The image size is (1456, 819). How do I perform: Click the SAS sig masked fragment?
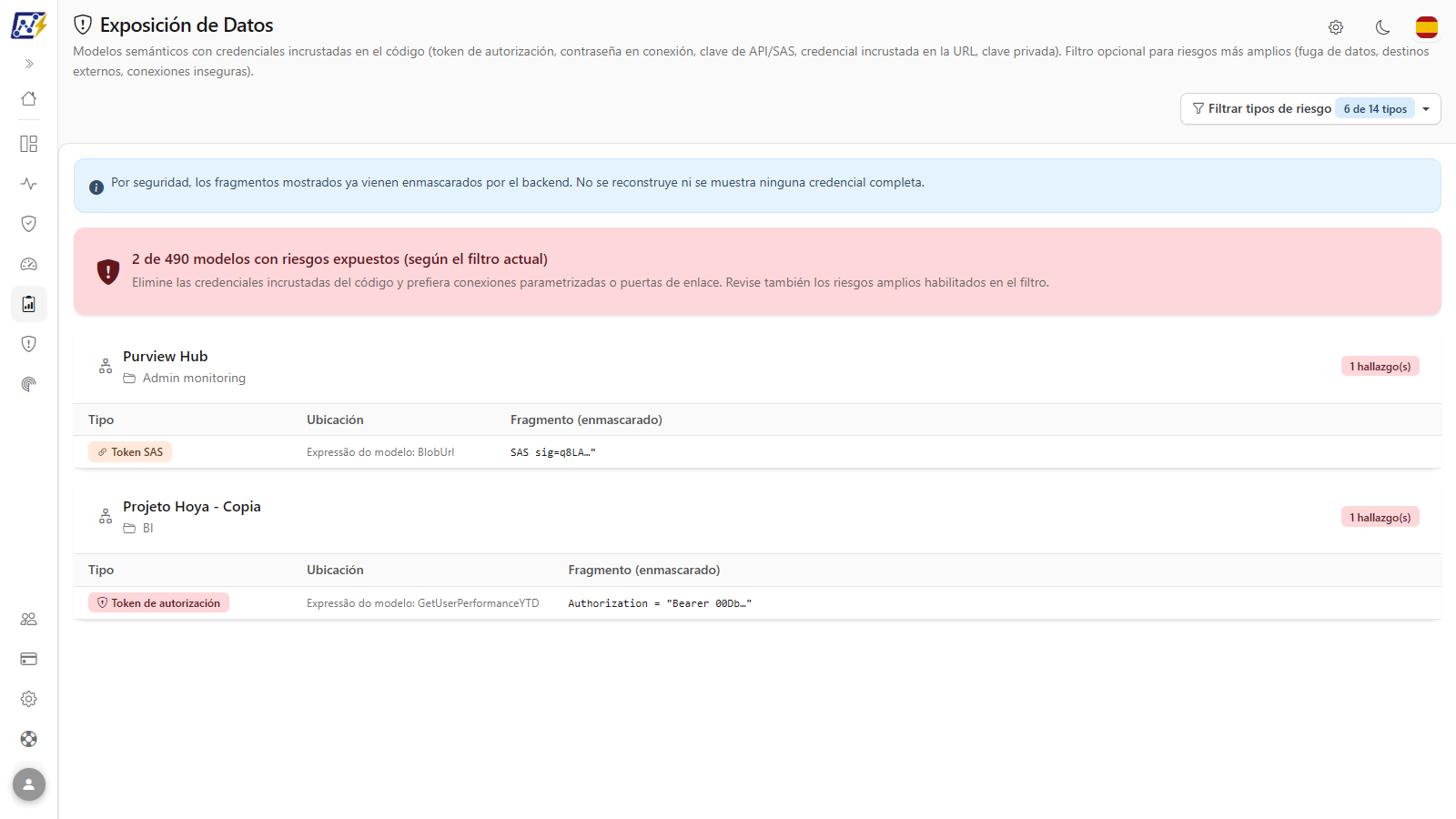pos(553,452)
